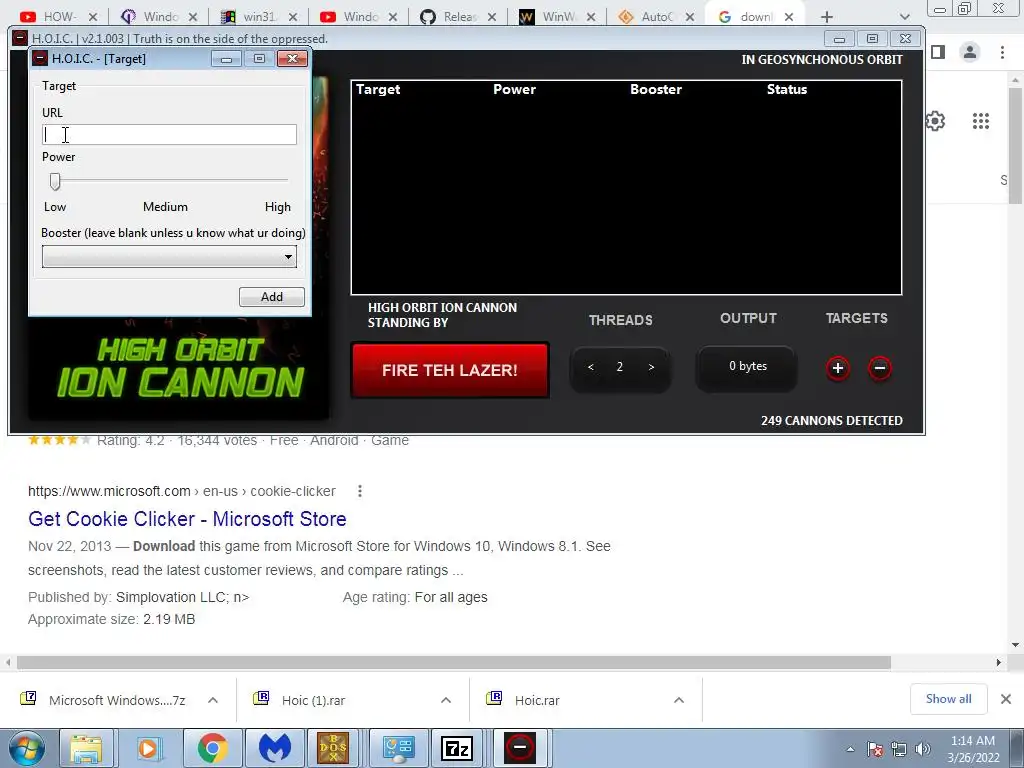This screenshot has width=1024, height=768.
Task: Remove a target with the minus icon
Action: [x=880, y=368]
